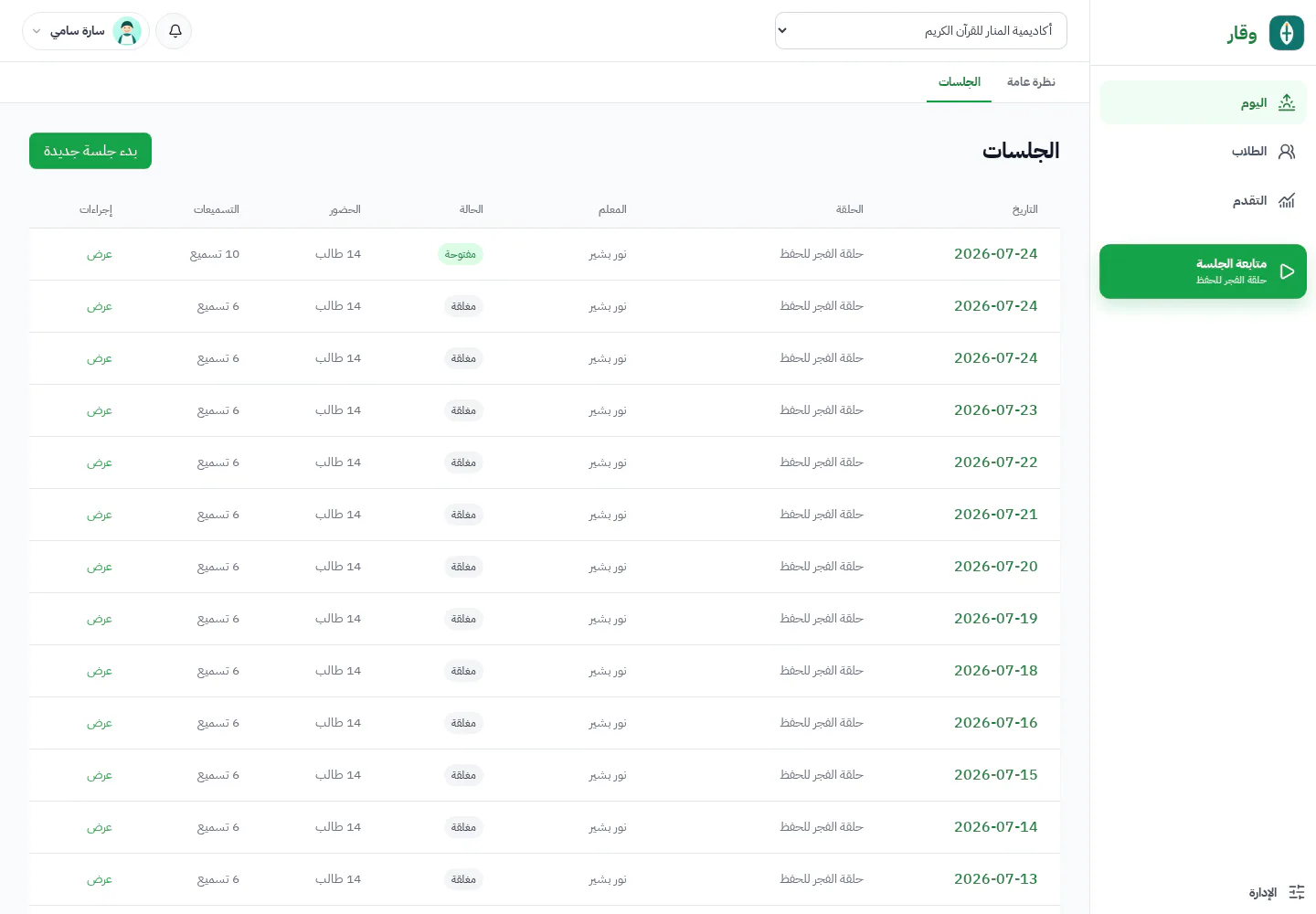Click the date 2026-07-13
The height and width of the screenshot is (914, 1316).
[x=996, y=879]
